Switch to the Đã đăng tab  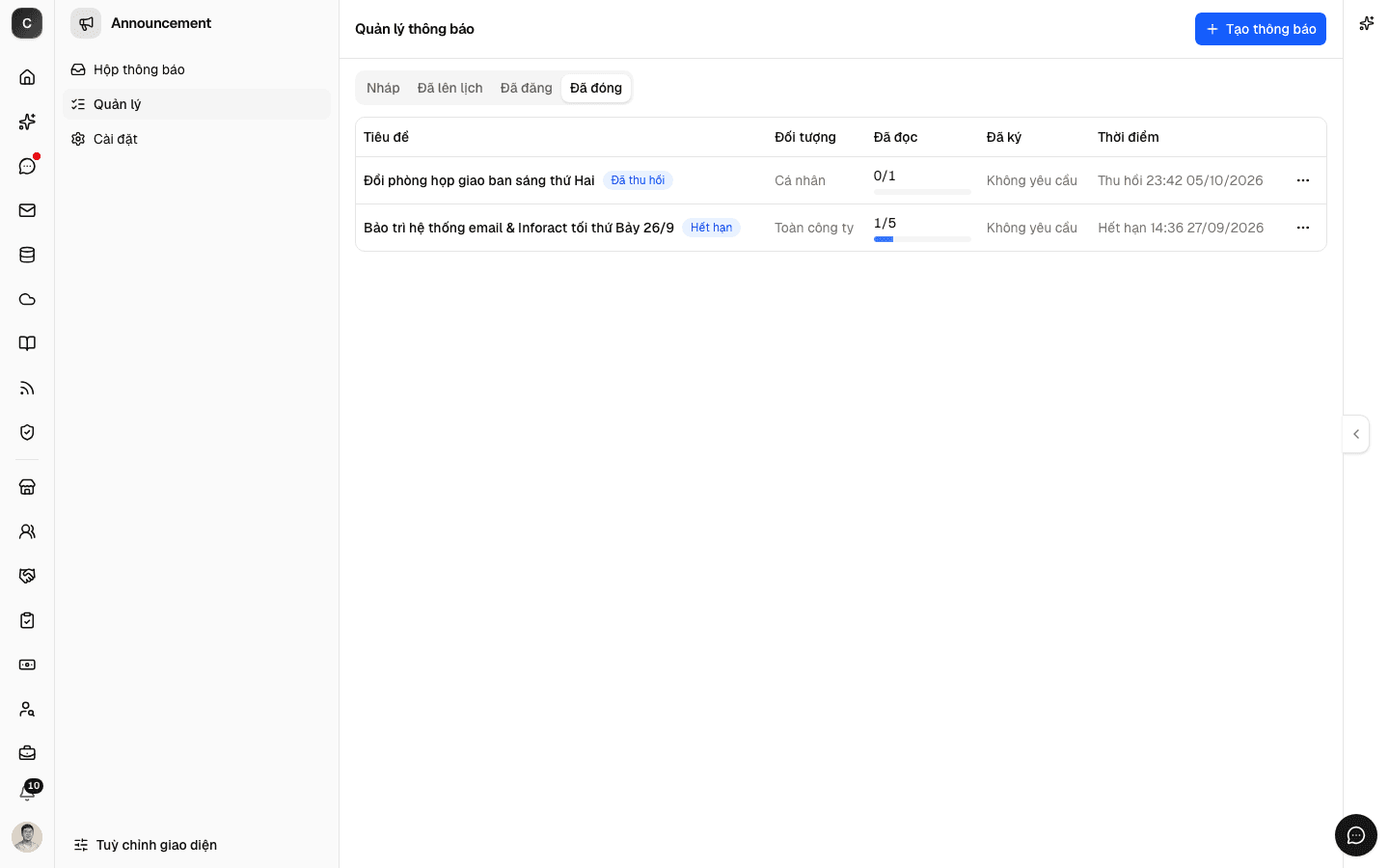527,88
